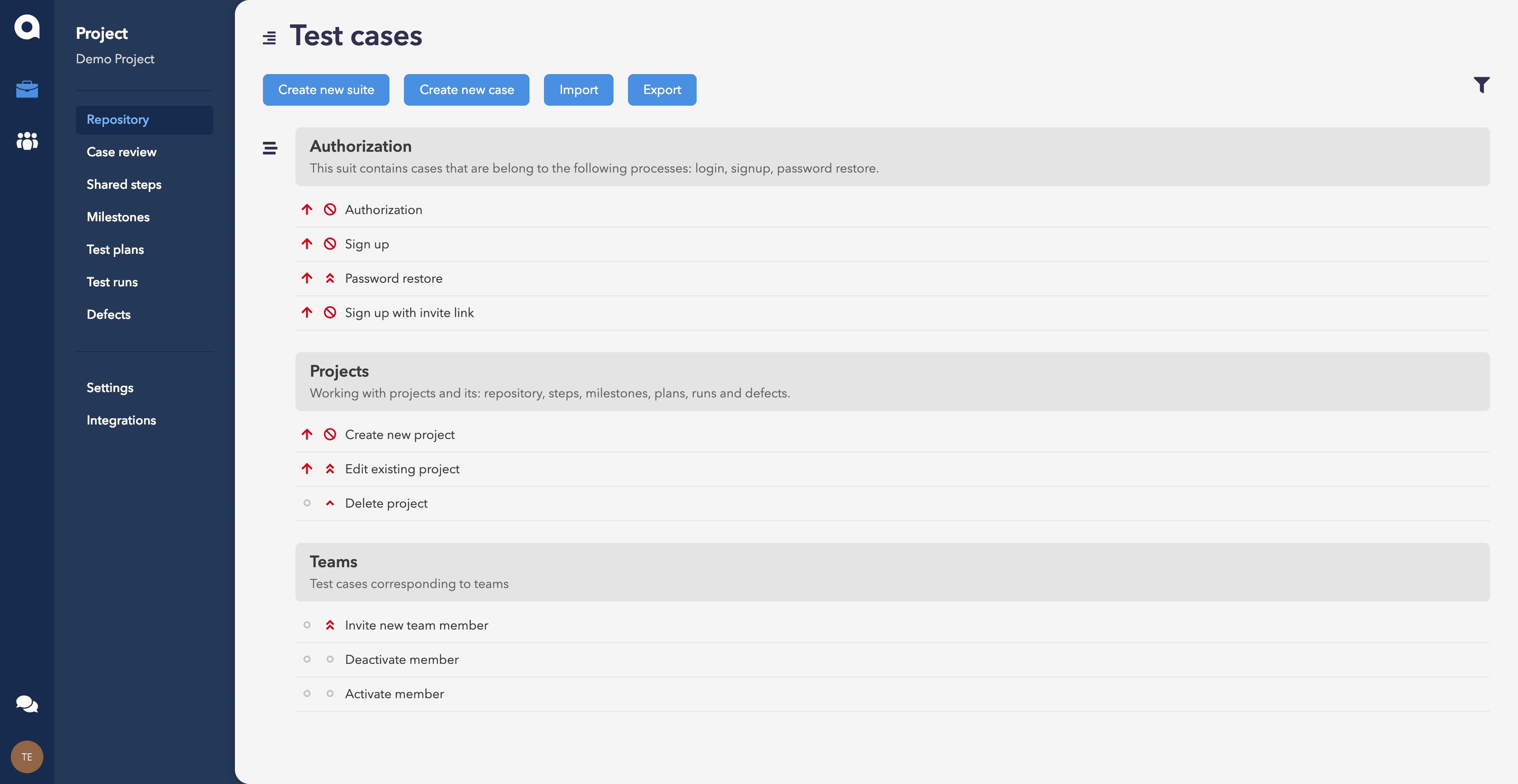
Task: Open Shared steps section
Action: (x=124, y=184)
